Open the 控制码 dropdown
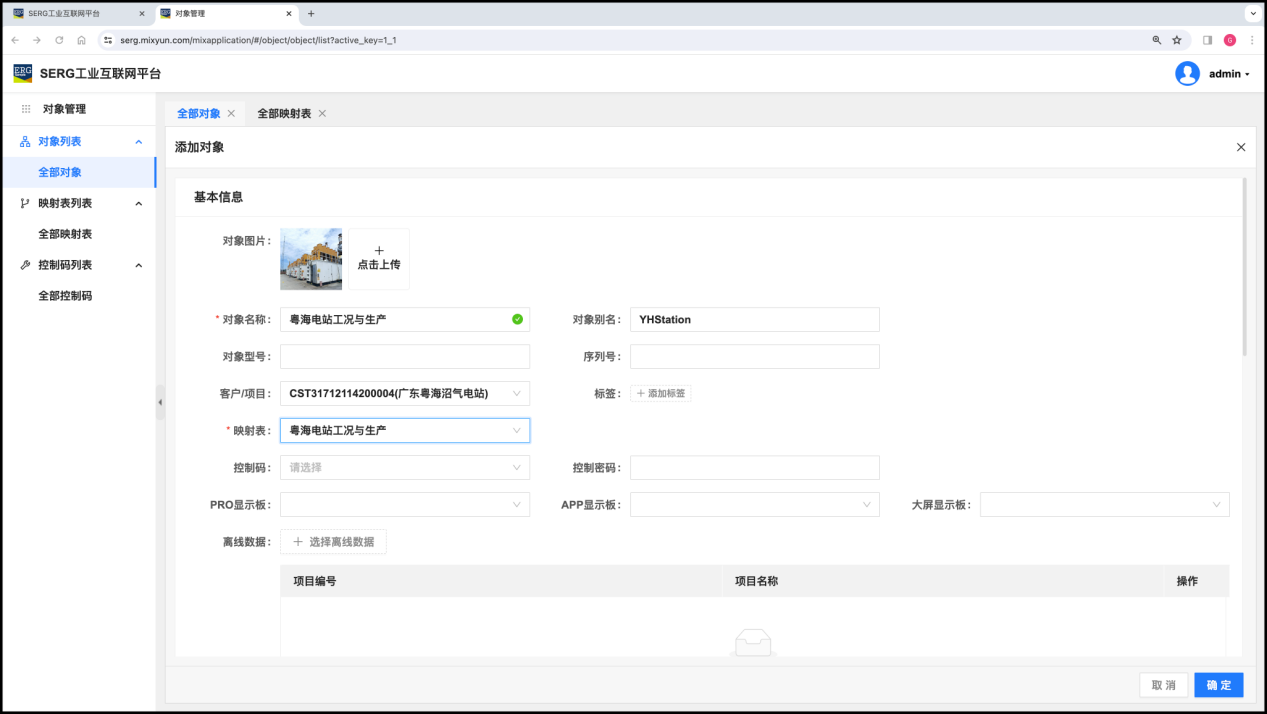1267x714 pixels. tap(405, 467)
